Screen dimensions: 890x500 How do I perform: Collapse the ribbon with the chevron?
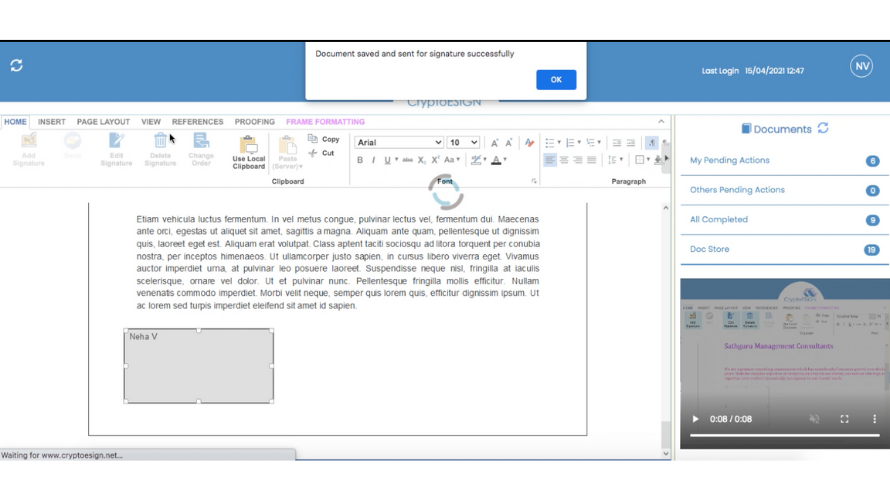point(661,122)
